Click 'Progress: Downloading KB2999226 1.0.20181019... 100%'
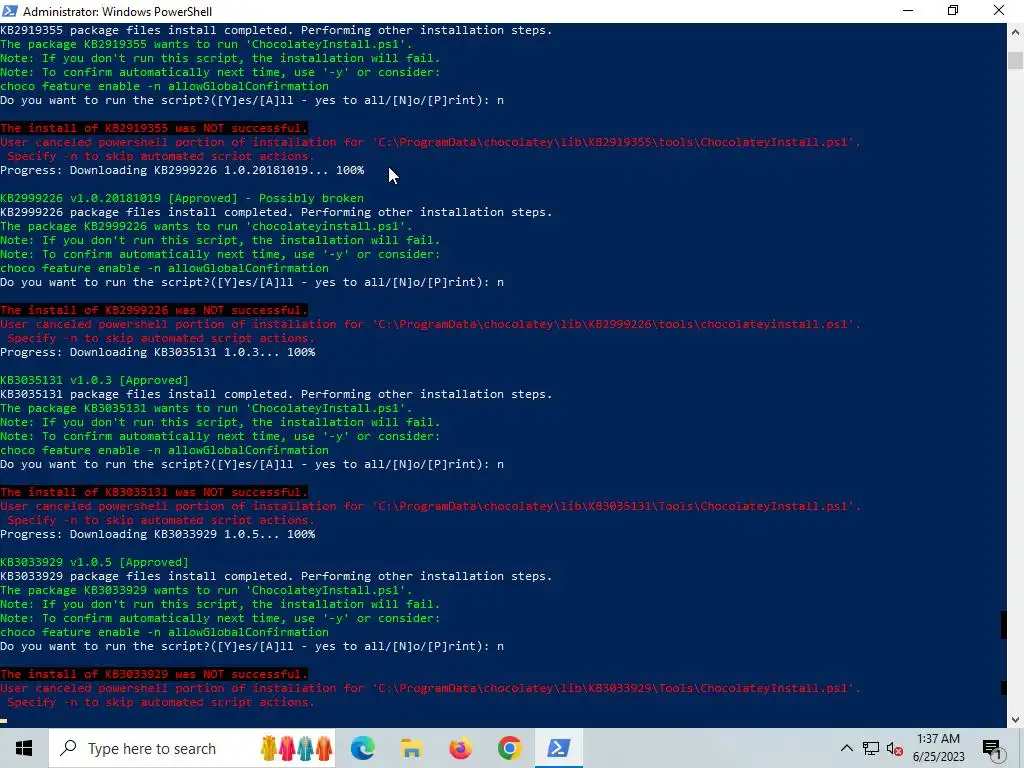This screenshot has width=1024, height=768. point(182,170)
